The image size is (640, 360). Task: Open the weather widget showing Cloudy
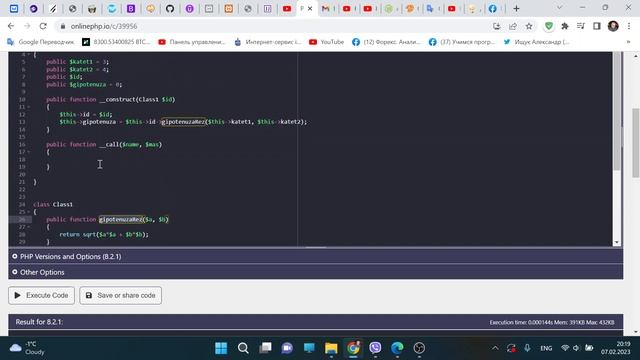[28, 348]
